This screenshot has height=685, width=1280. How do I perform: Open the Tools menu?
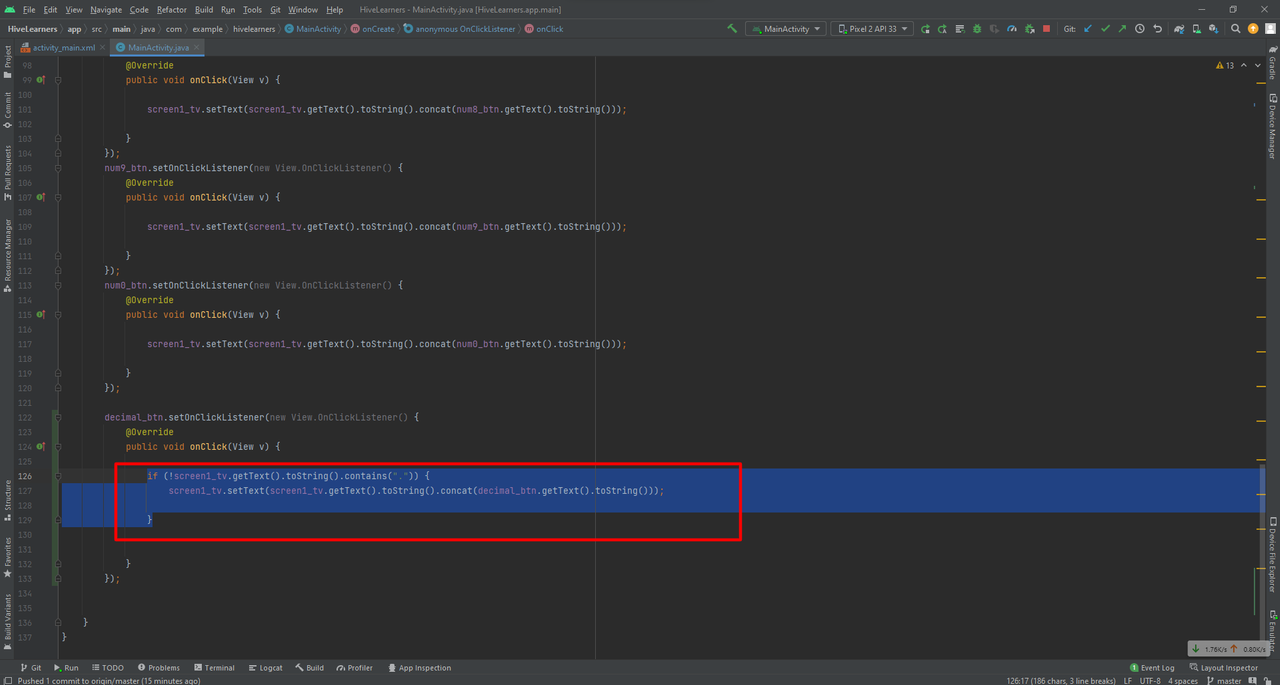click(252, 9)
